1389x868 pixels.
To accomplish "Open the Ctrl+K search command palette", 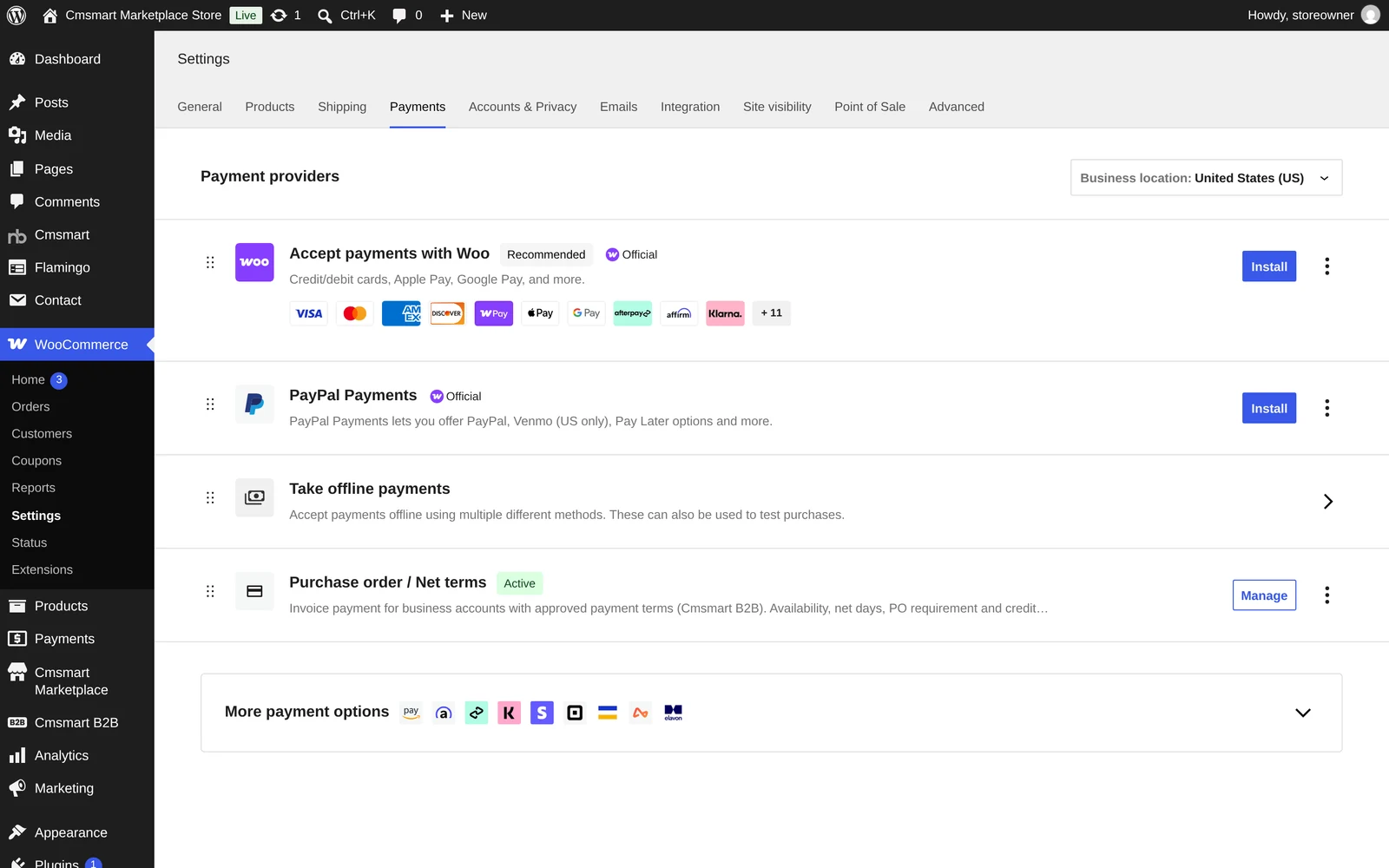I will click(x=346, y=15).
